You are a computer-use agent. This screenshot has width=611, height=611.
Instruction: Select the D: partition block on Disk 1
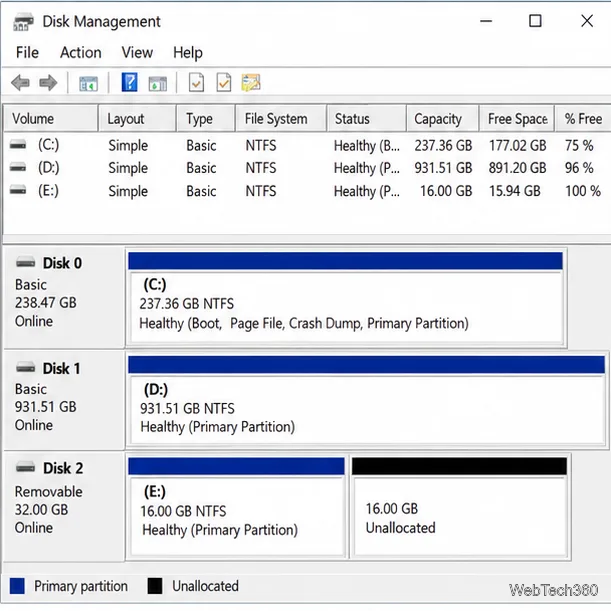(x=366, y=400)
